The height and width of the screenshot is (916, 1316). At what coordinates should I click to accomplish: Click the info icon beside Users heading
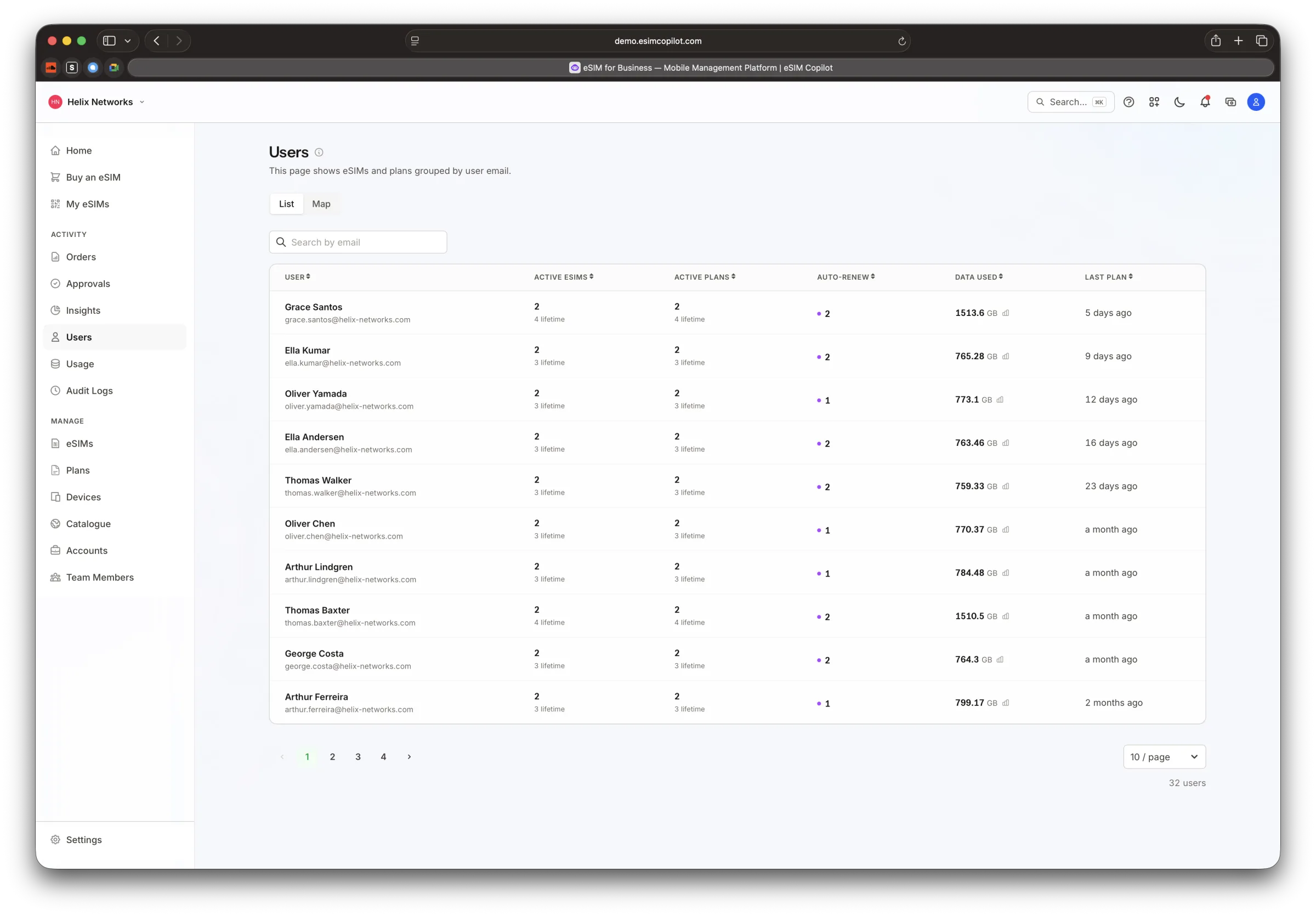tap(319, 152)
